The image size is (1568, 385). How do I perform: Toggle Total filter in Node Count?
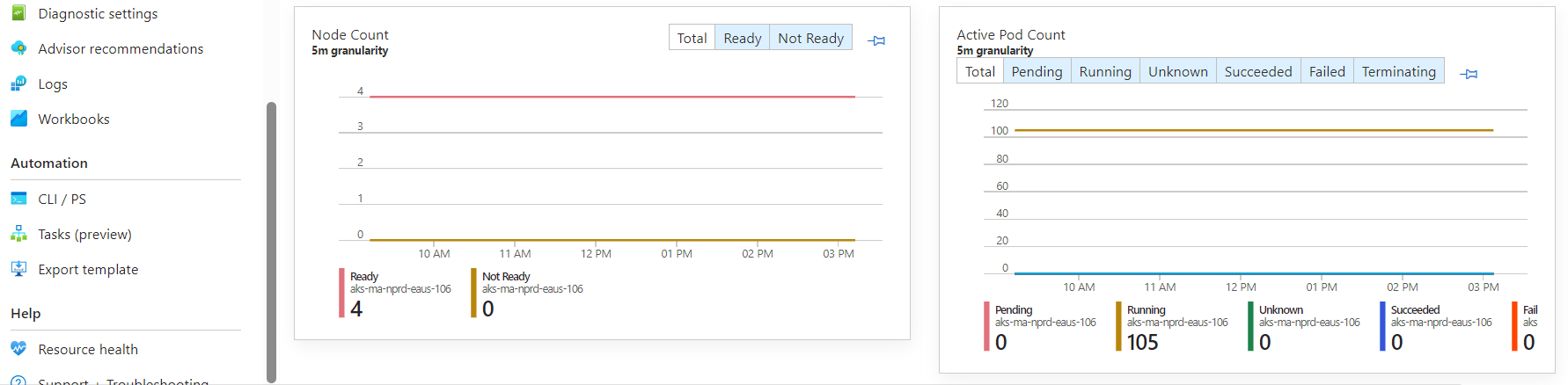(x=692, y=38)
